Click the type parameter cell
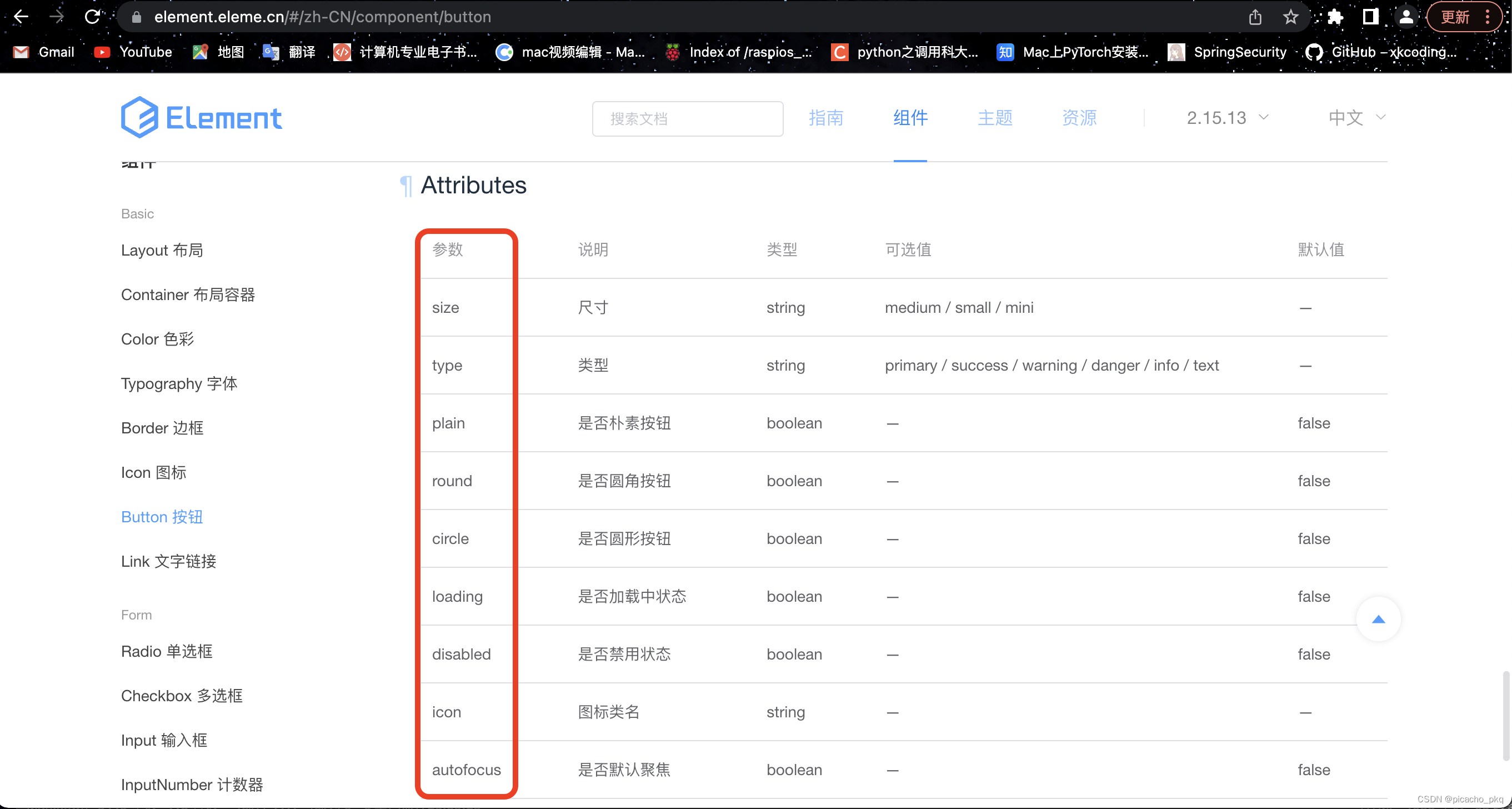The height and width of the screenshot is (809, 1512). click(x=447, y=366)
